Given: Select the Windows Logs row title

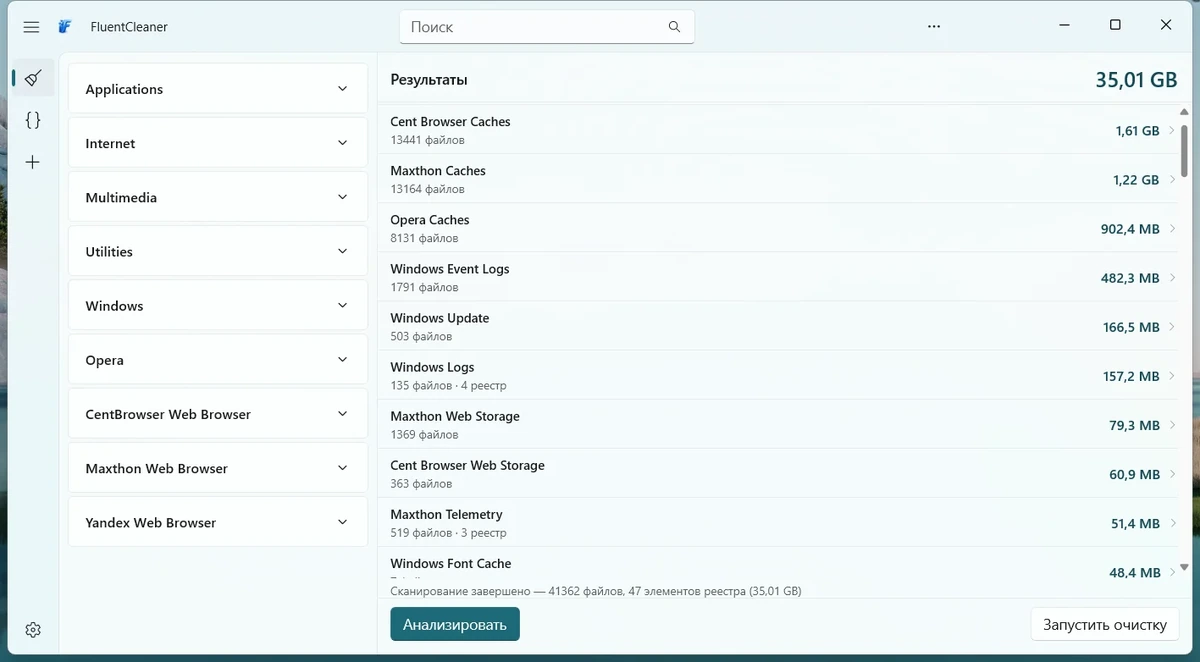Looking at the screenshot, I should (x=432, y=367).
